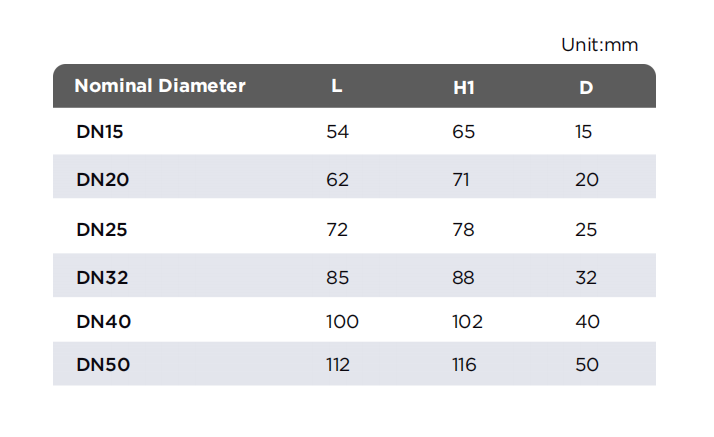Screen dimensions: 714x437
Task: Click L value 100 for DN40
Action: 342,321
